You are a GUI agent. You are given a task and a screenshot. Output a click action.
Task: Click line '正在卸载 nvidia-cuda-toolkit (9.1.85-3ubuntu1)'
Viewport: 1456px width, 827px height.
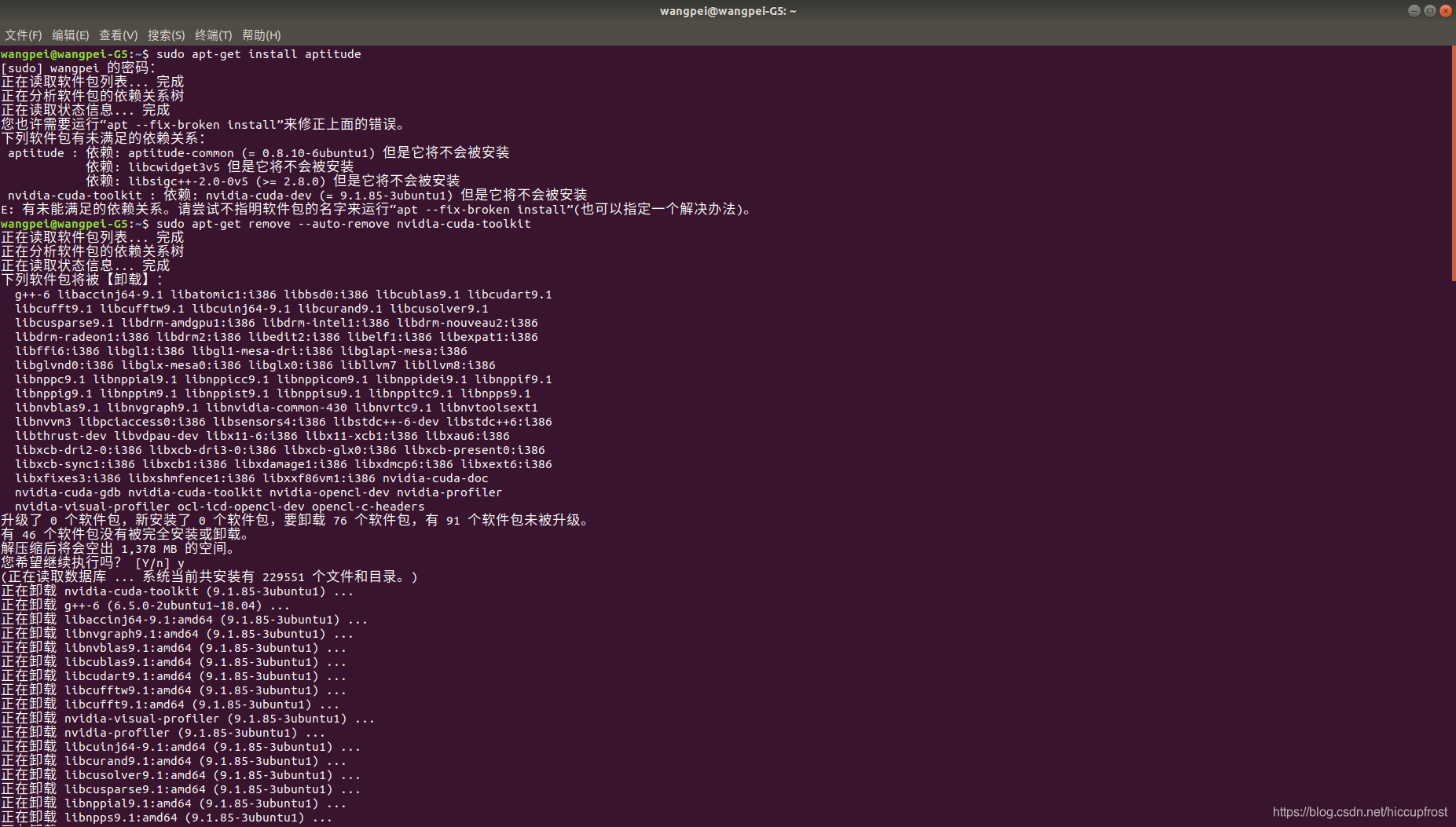pos(177,591)
